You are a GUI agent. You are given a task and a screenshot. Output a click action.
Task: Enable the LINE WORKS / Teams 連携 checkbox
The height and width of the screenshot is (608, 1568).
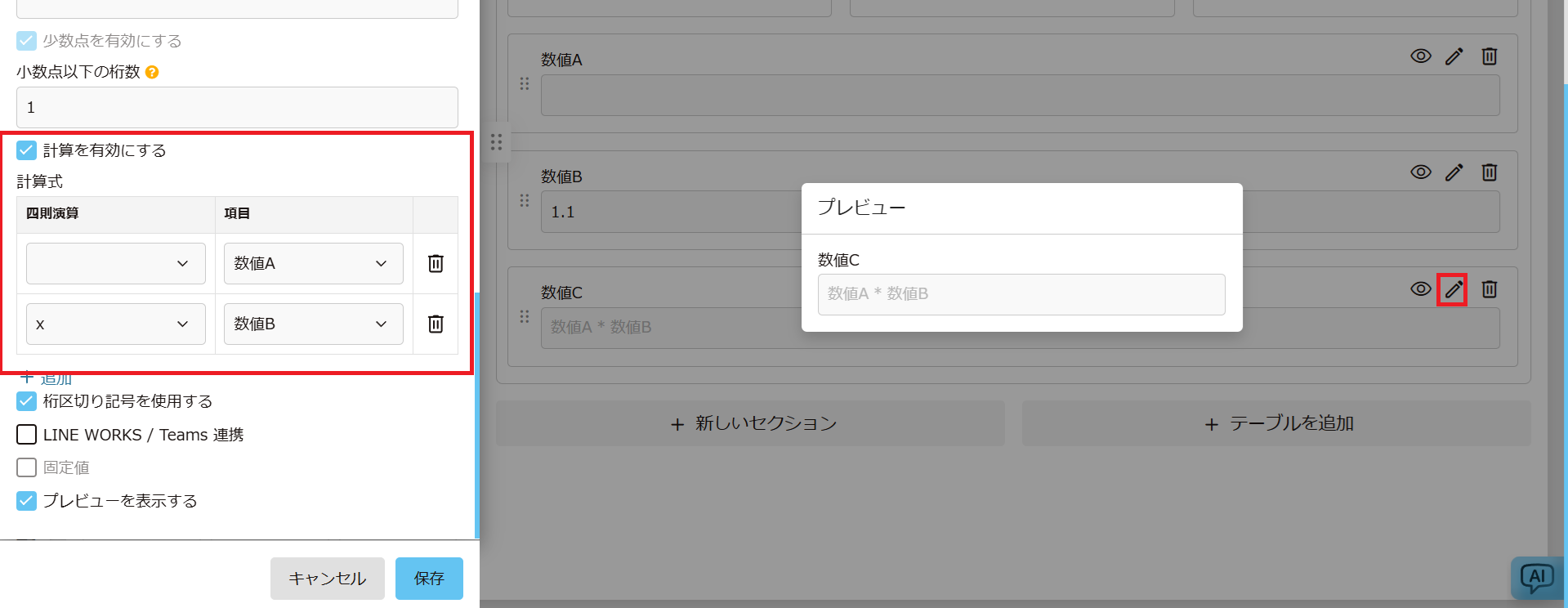click(x=27, y=435)
